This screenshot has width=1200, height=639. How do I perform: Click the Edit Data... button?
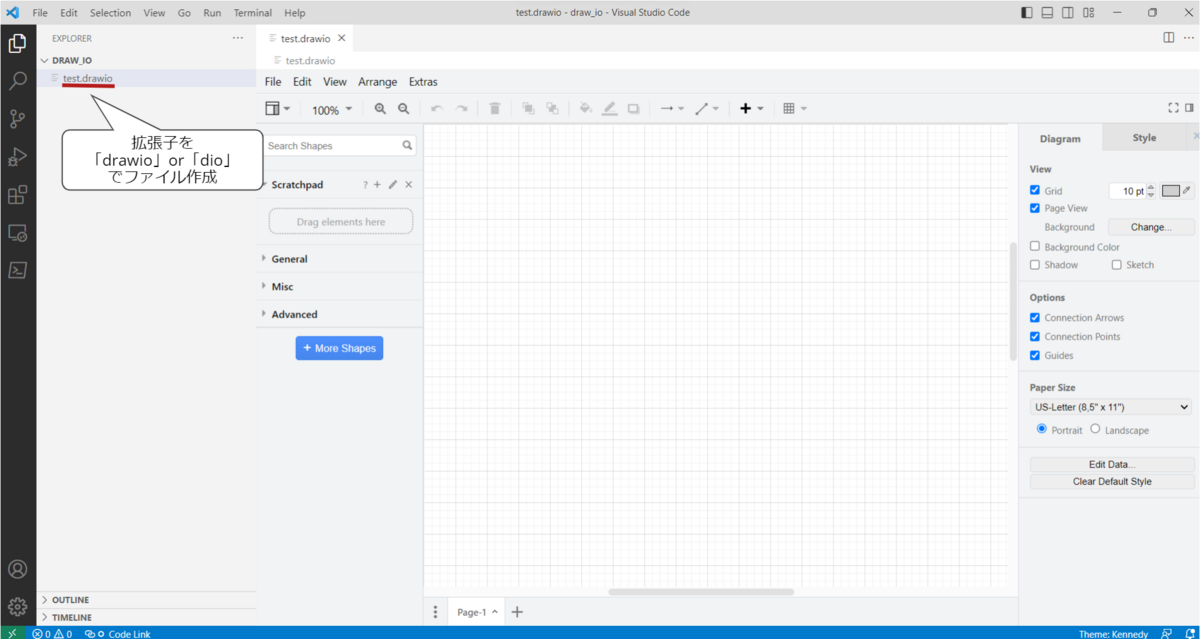[1112, 465]
